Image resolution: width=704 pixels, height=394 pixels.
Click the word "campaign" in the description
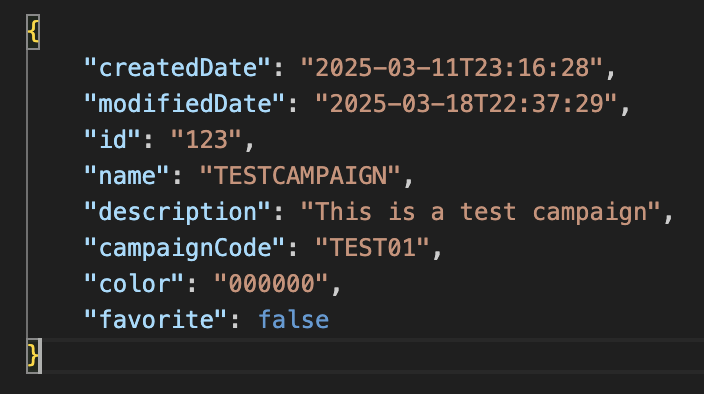pos(590,212)
